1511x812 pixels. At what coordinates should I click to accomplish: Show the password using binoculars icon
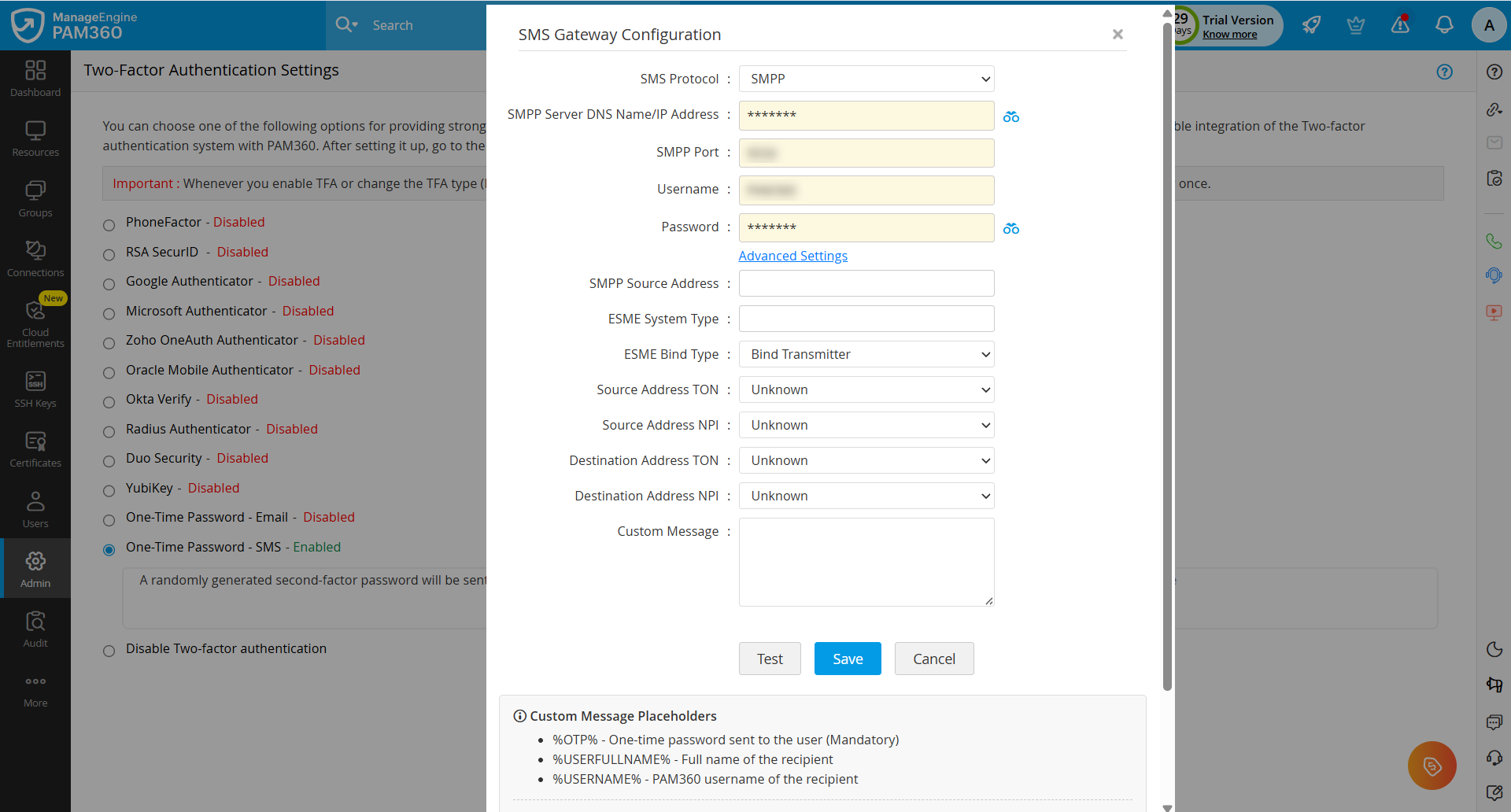pyautogui.click(x=1011, y=228)
